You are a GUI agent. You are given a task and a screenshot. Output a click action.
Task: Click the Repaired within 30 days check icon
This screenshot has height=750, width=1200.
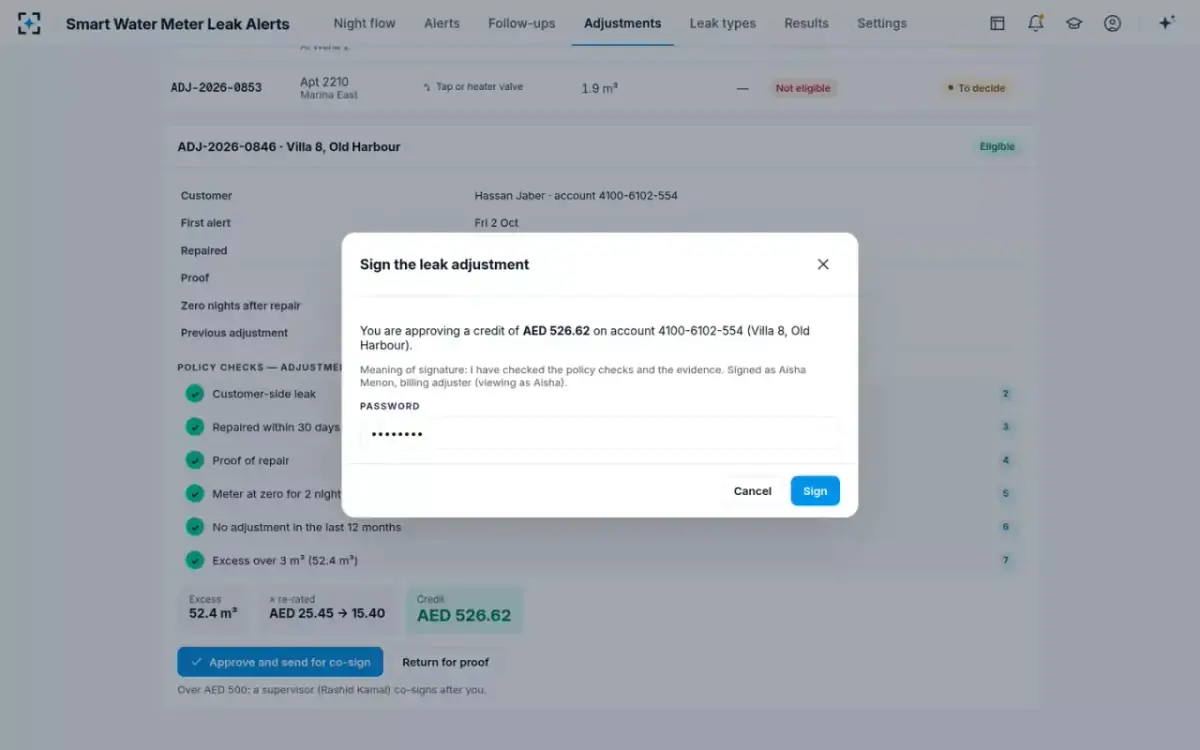pyautogui.click(x=195, y=427)
